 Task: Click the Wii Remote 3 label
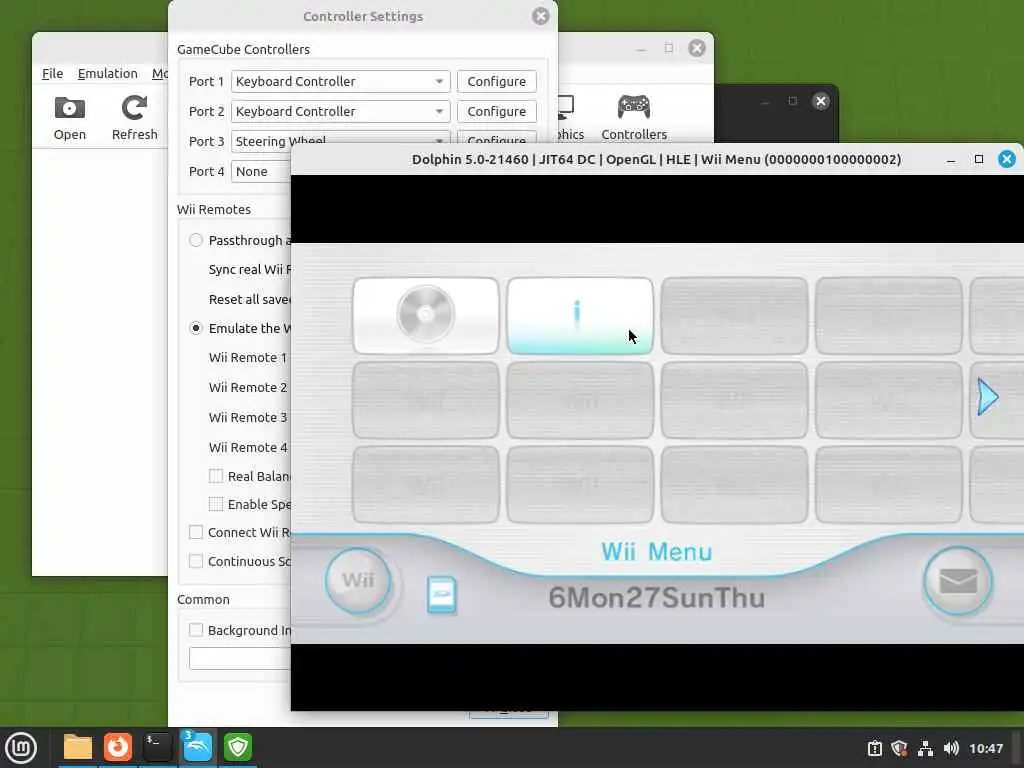point(248,418)
